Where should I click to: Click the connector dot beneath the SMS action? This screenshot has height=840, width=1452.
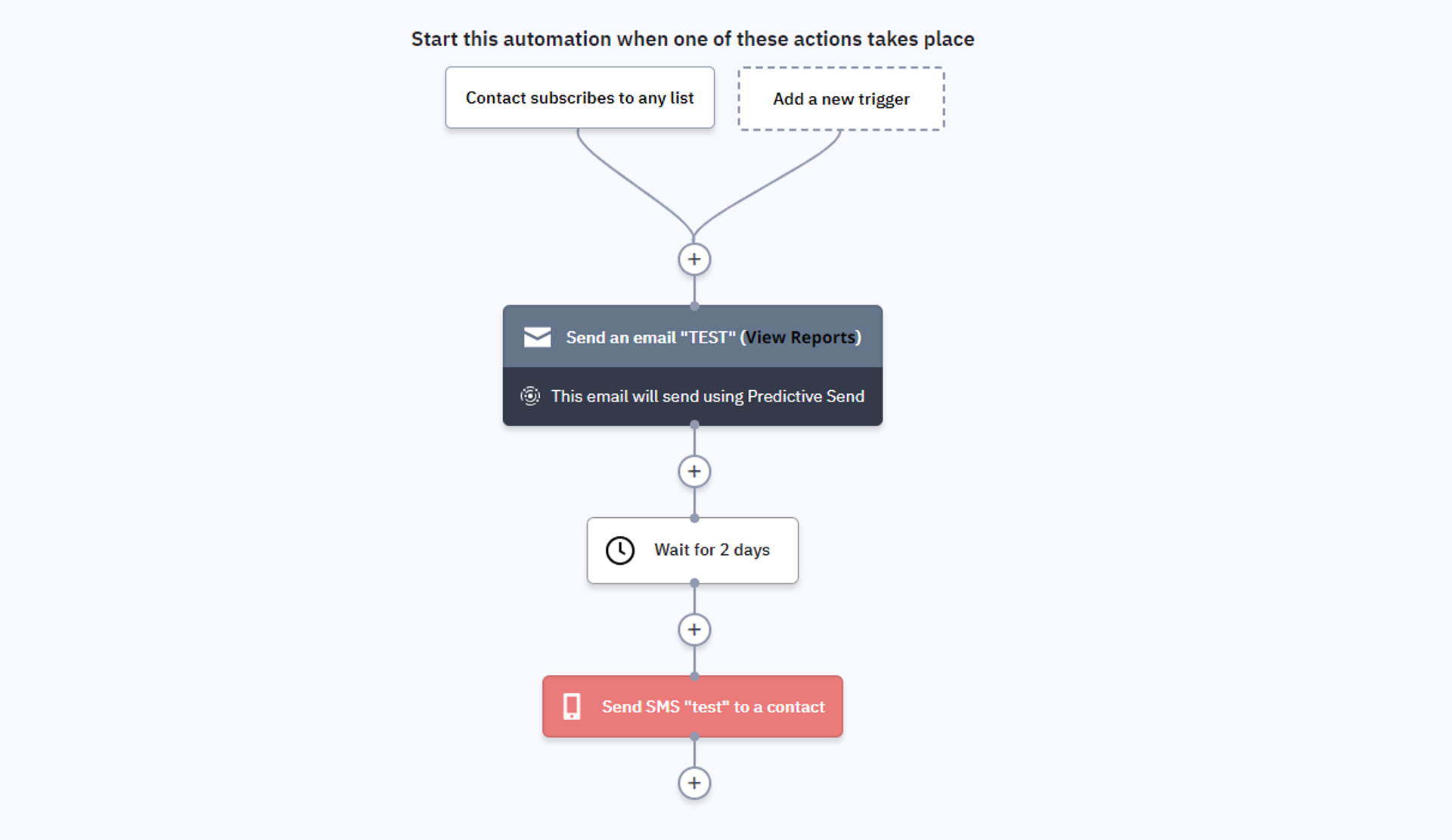click(694, 737)
